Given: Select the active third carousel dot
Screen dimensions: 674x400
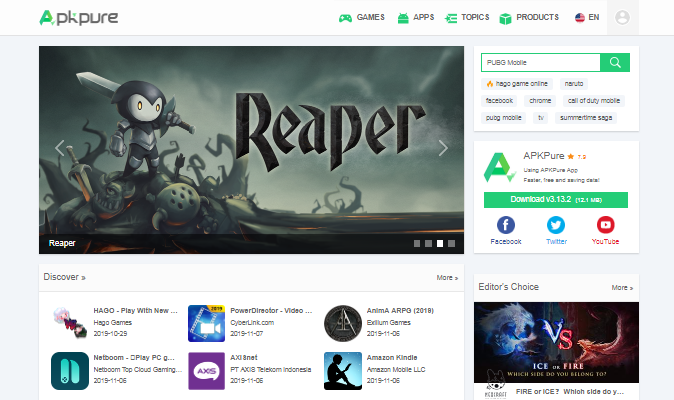Looking at the screenshot, I should [x=440, y=244].
